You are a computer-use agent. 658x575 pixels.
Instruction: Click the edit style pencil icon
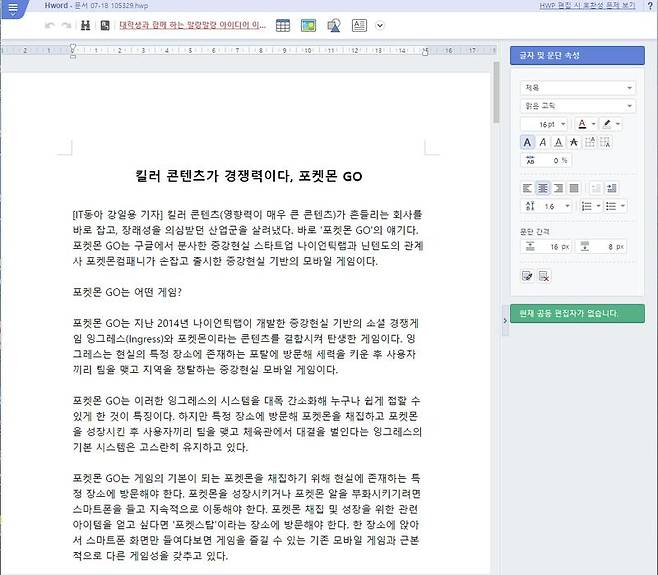[x=527, y=276]
